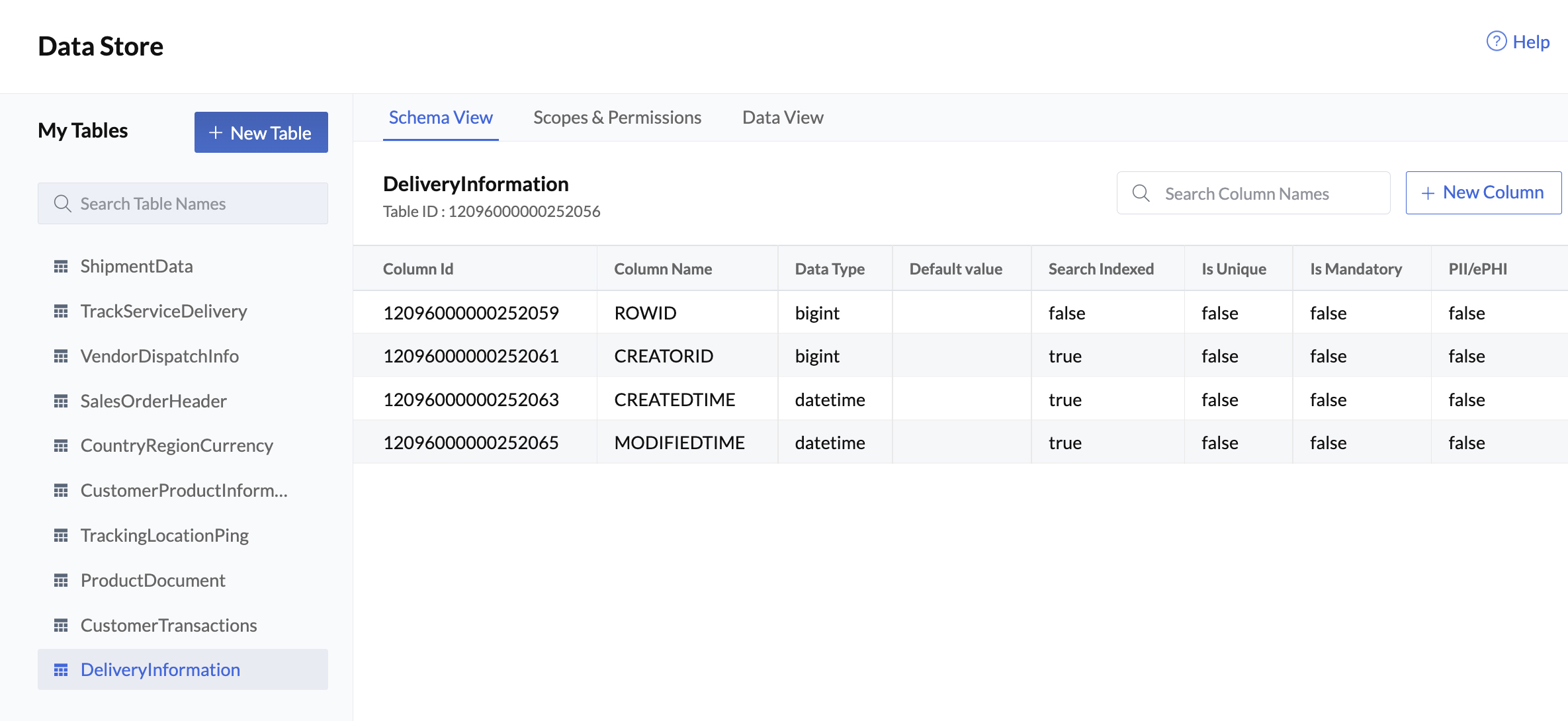
Task: Open the Help link
Action: click(1531, 41)
